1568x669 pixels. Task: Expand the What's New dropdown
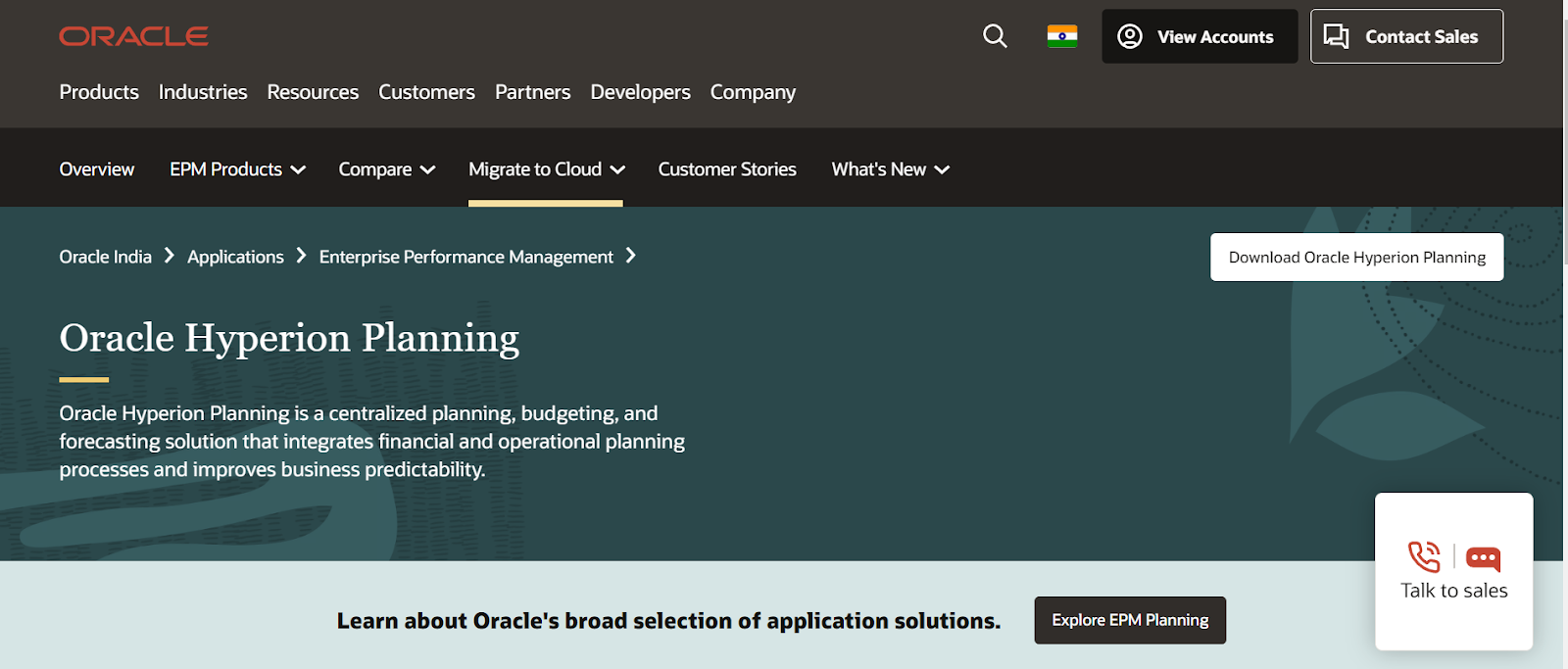coord(891,169)
